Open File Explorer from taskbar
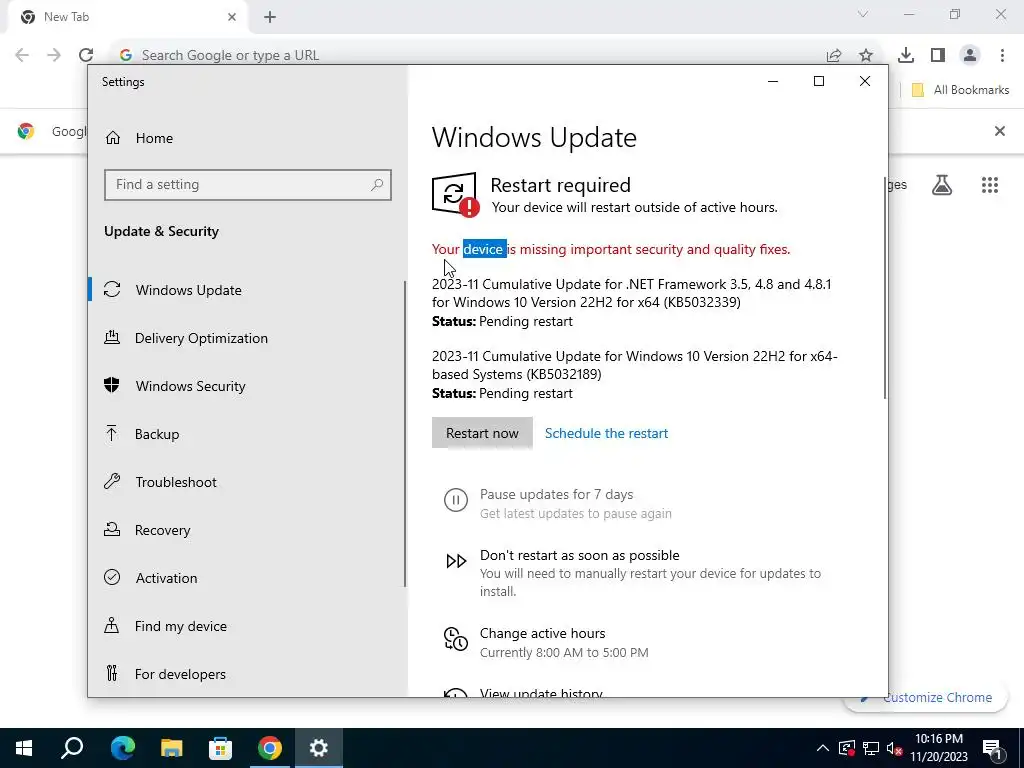 point(172,748)
